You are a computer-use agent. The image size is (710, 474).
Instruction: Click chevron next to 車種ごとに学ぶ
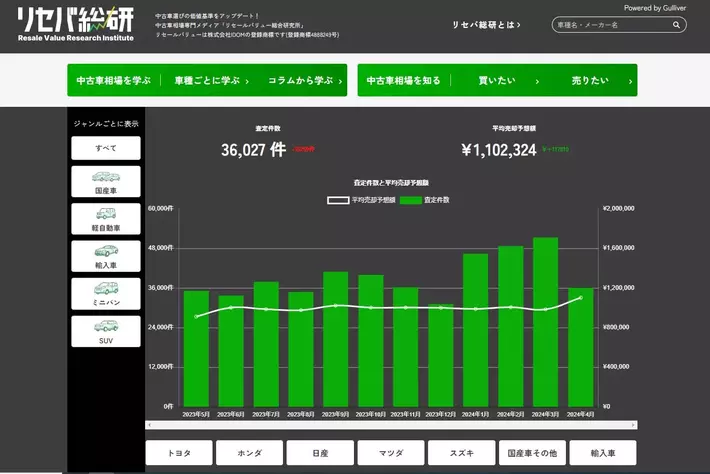(247, 81)
